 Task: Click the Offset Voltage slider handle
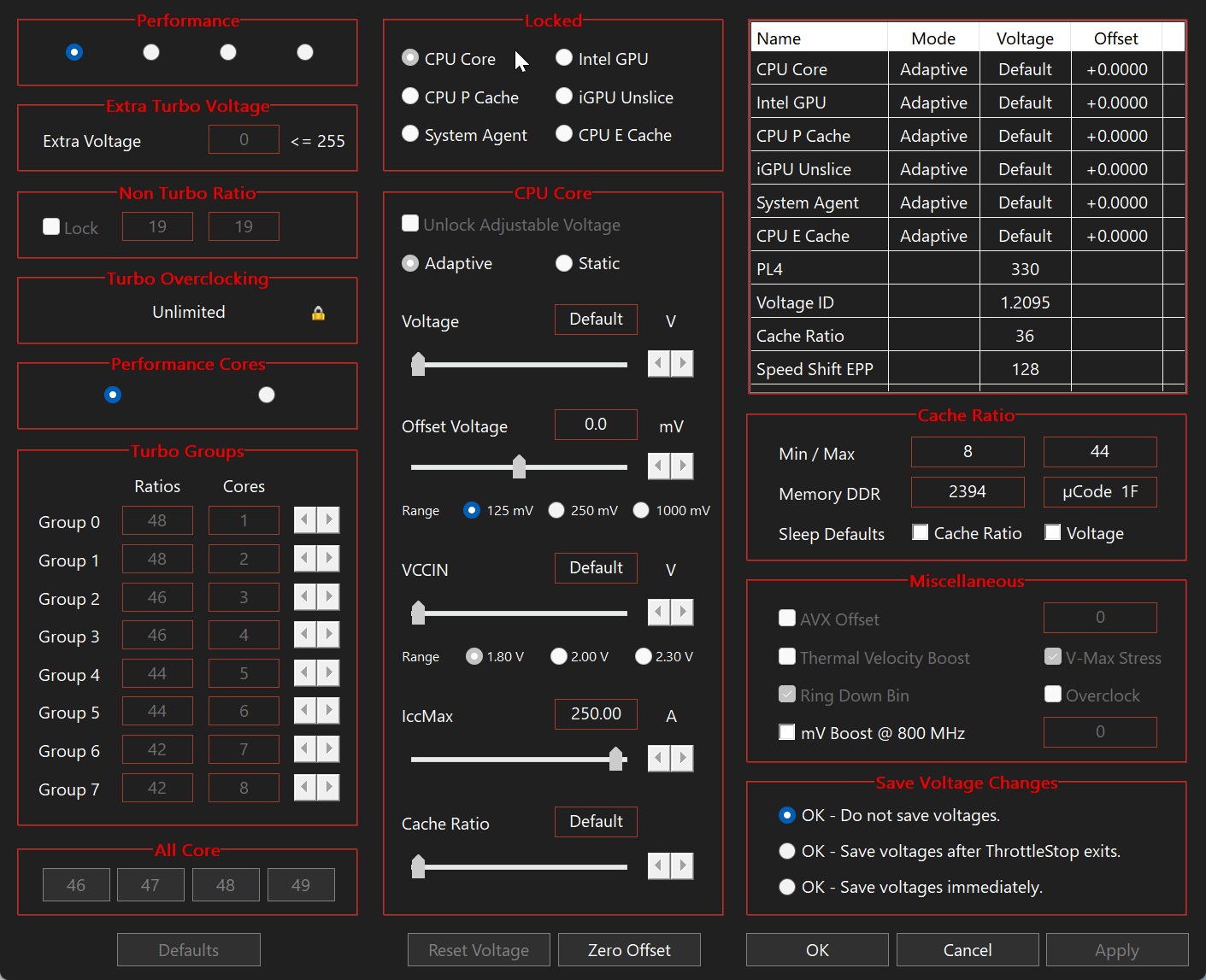(x=519, y=467)
